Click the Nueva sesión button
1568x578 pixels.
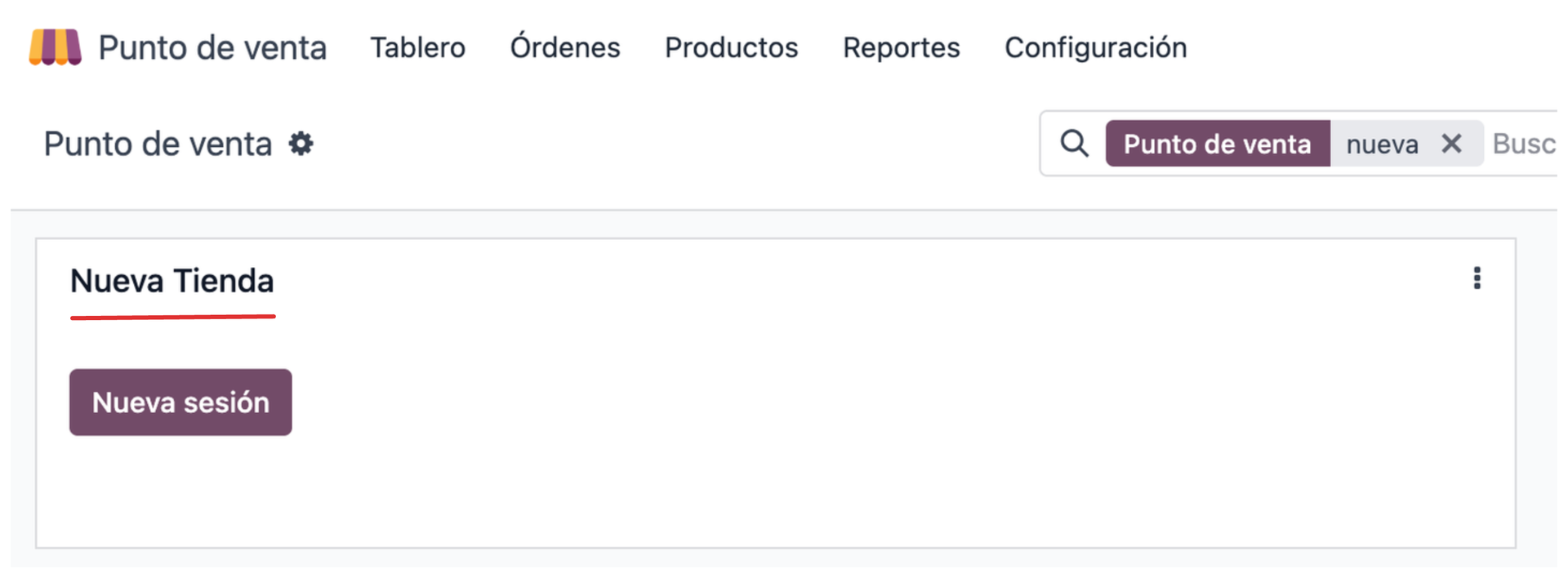(x=180, y=402)
